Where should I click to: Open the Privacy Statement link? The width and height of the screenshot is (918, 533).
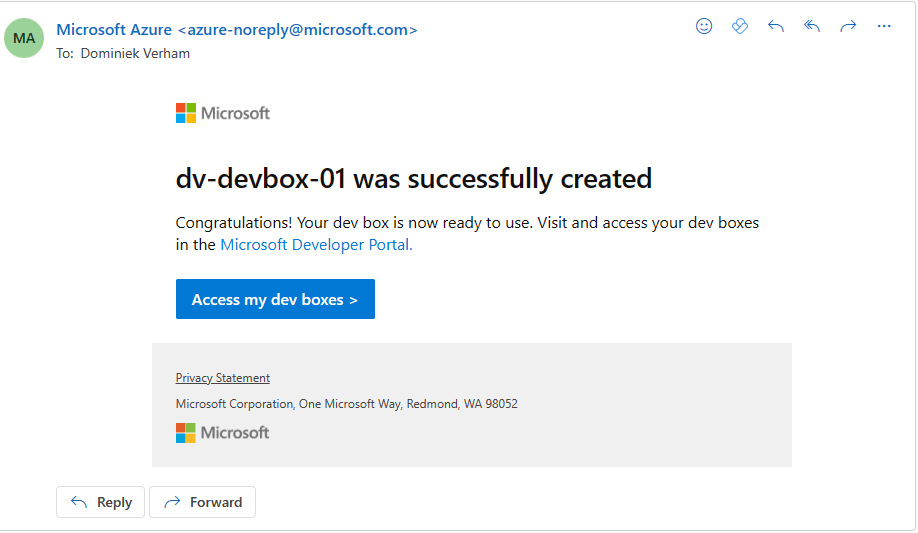click(x=223, y=378)
